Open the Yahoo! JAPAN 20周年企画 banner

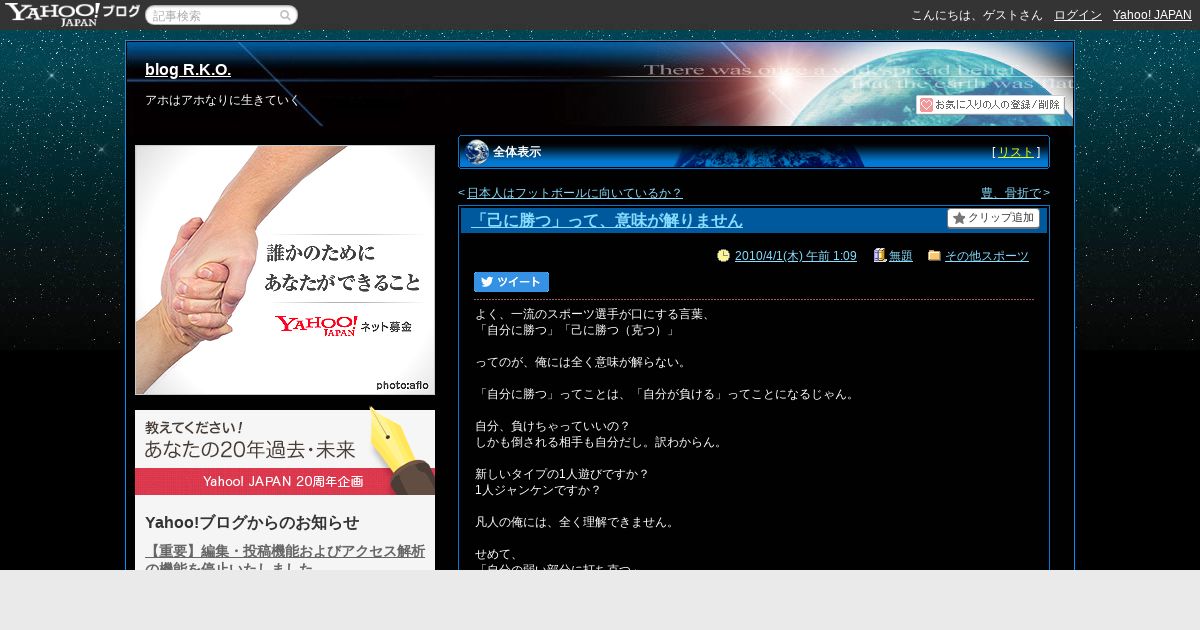click(x=285, y=452)
